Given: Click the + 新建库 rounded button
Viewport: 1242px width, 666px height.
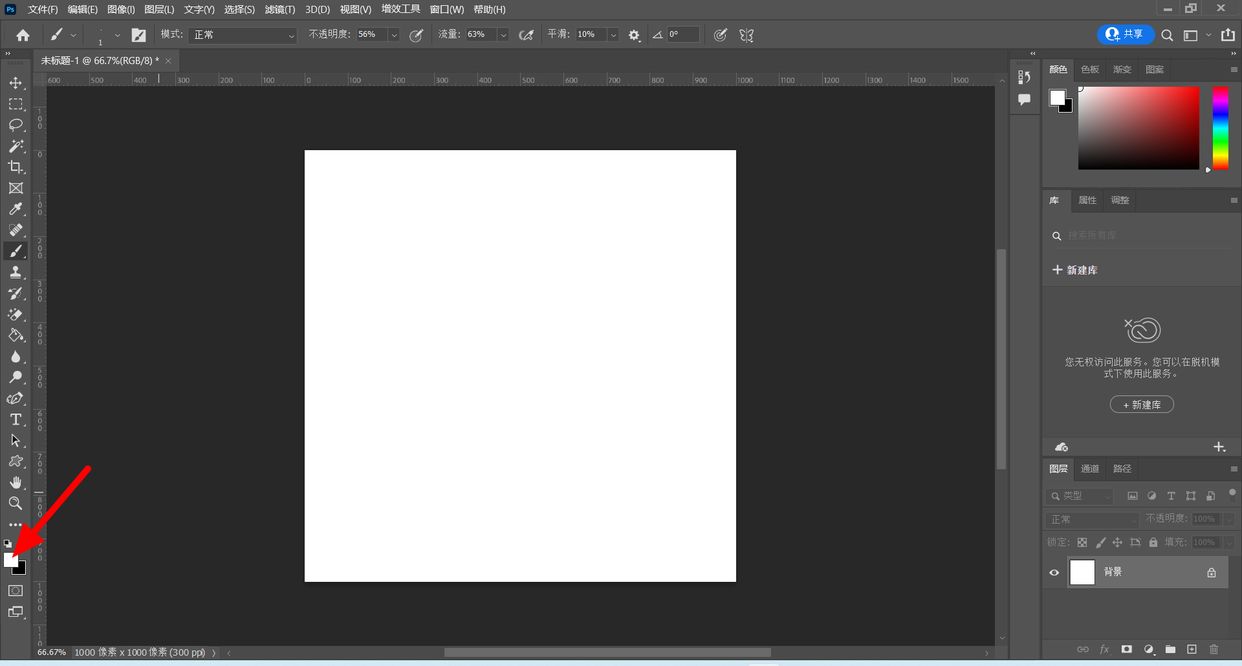Looking at the screenshot, I should tap(1141, 405).
